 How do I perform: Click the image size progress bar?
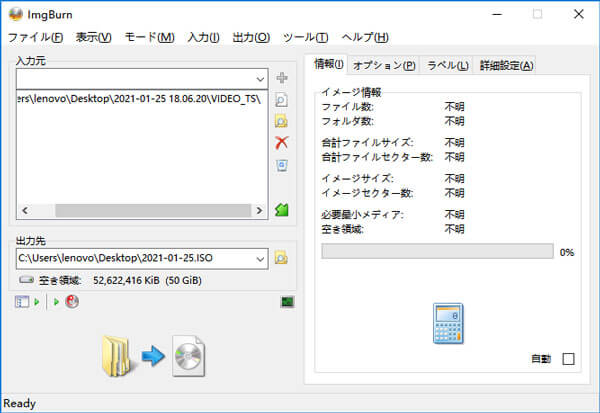click(437, 251)
